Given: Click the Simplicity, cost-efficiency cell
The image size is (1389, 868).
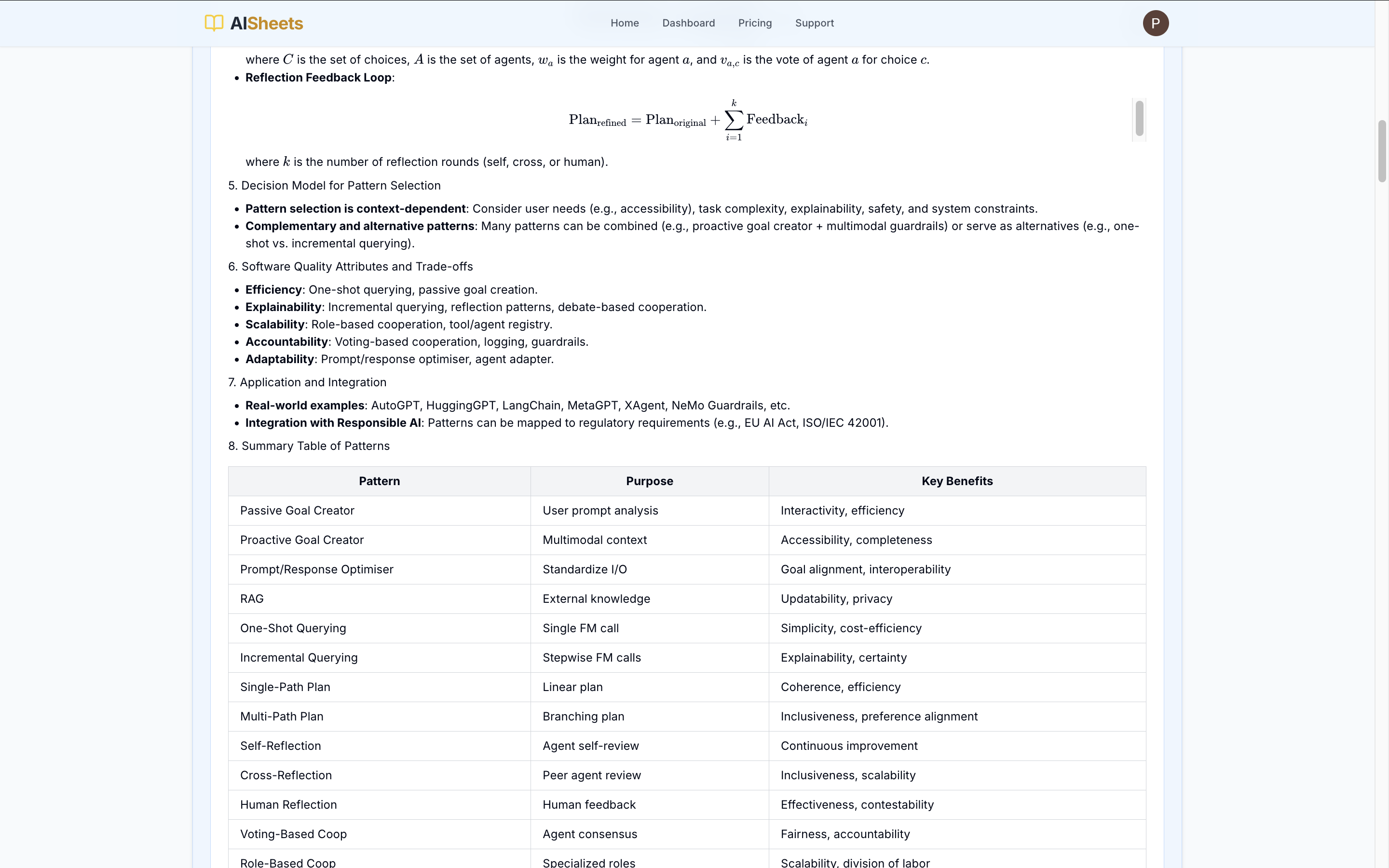Looking at the screenshot, I should (x=957, y=628).
